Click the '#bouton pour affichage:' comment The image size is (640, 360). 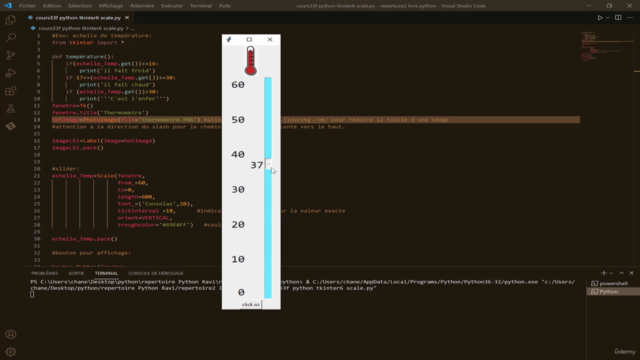point(91,253)
